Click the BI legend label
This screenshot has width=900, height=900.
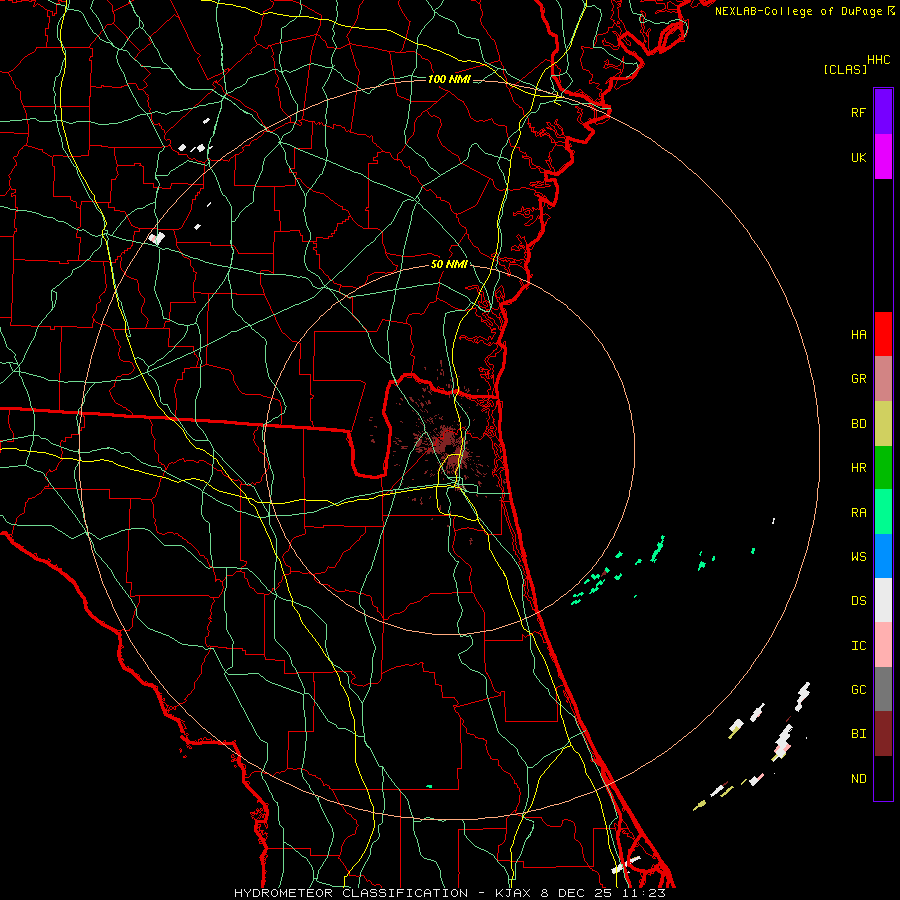pyautogui.click(x=858, y=734)
